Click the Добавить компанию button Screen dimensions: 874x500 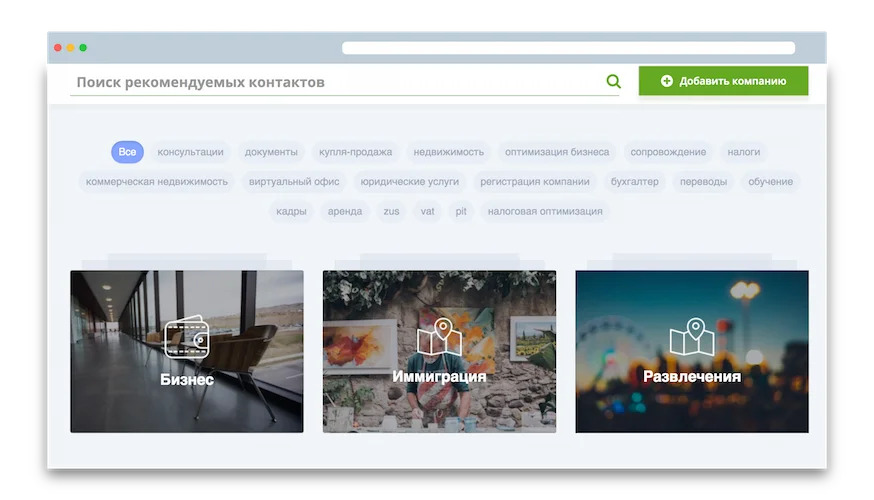click(723, 81)
